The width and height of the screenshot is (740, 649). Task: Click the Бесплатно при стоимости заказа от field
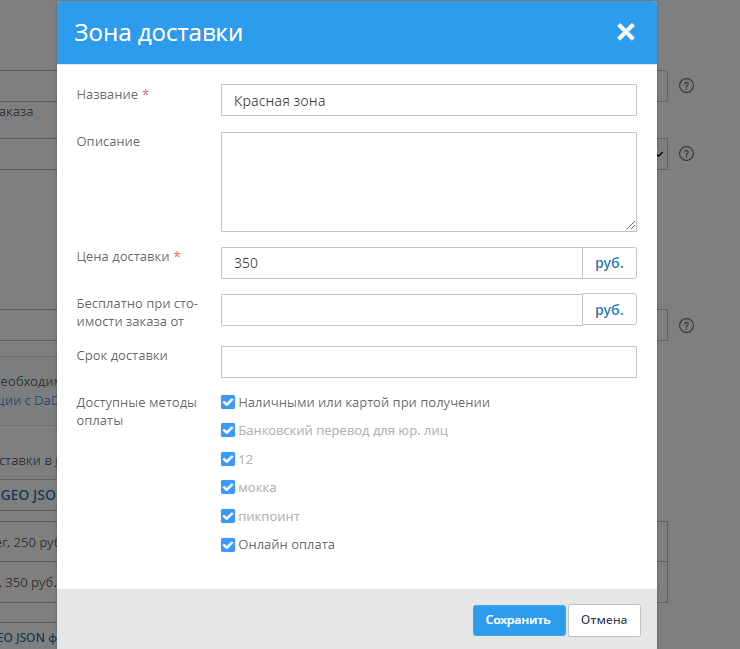click(401, 310)
